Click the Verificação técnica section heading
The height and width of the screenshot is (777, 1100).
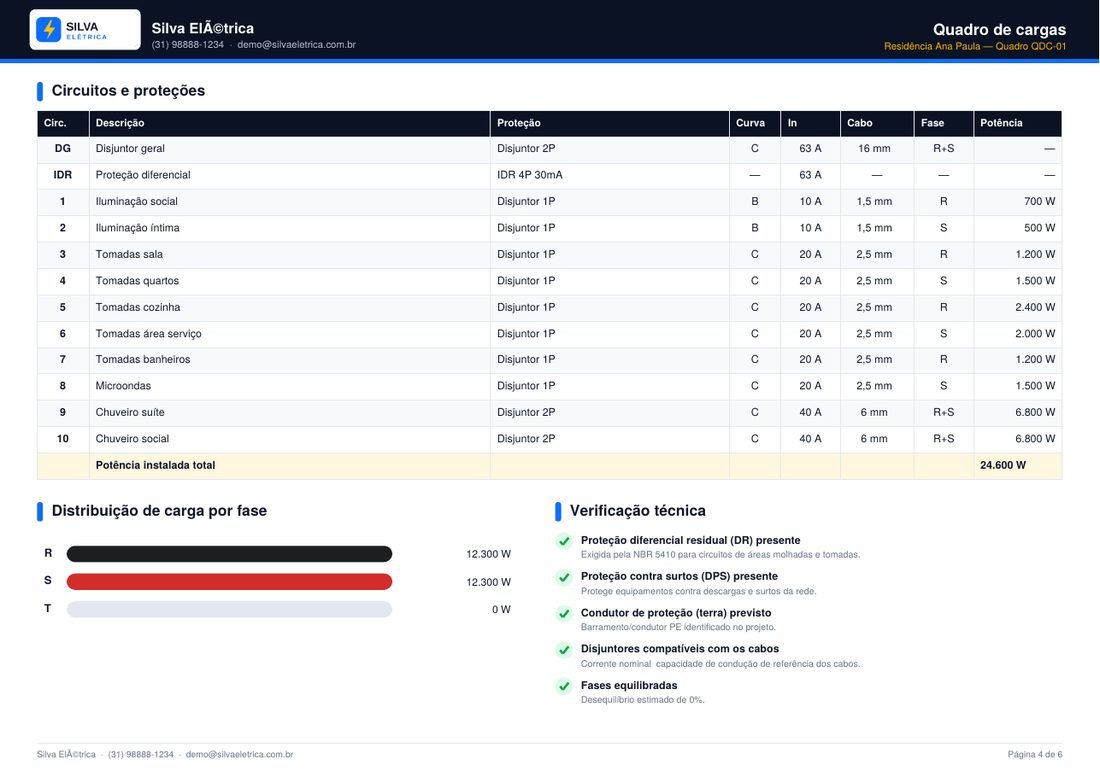click(638, 511)
